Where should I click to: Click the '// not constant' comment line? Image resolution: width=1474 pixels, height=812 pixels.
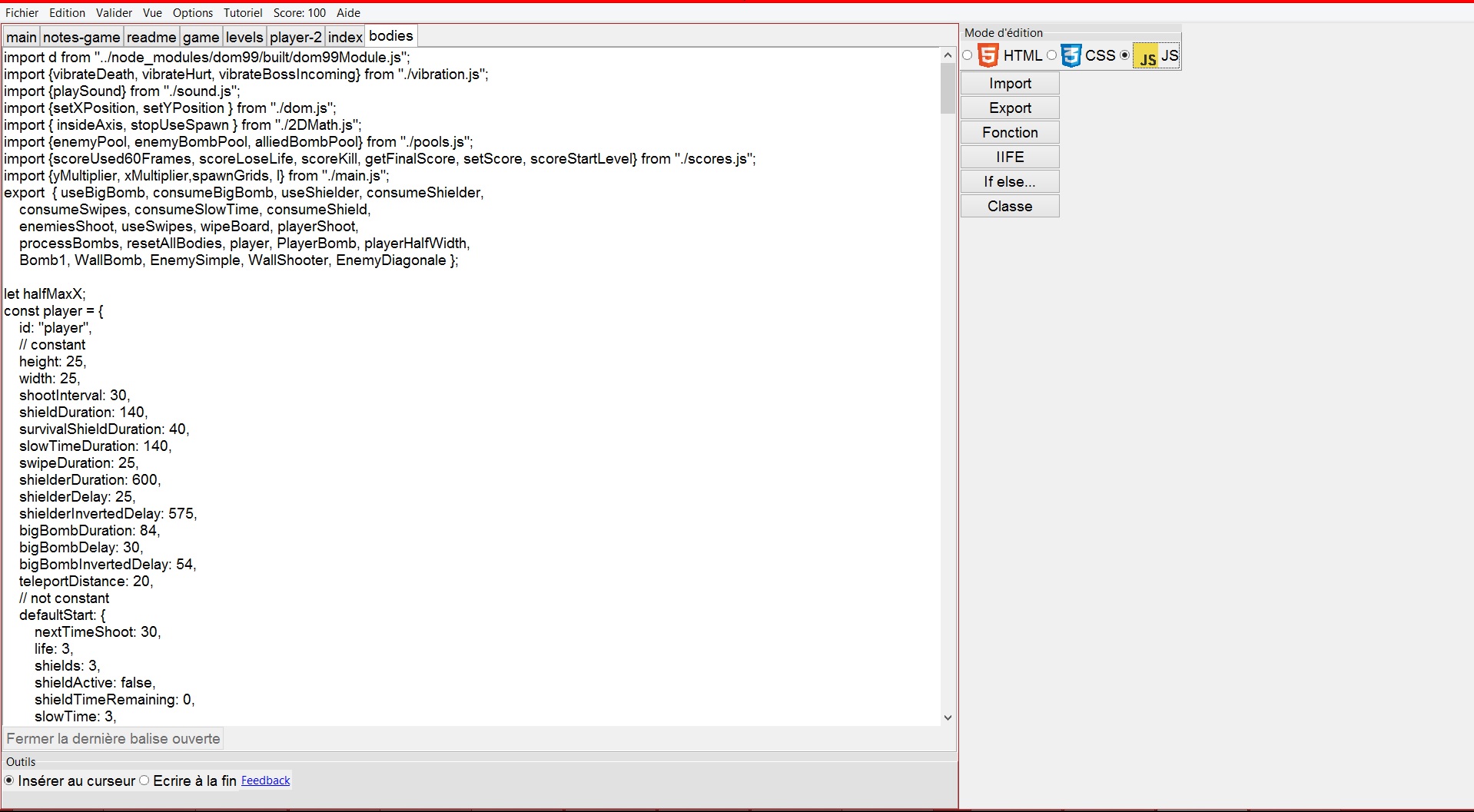(x=65, y=598)
